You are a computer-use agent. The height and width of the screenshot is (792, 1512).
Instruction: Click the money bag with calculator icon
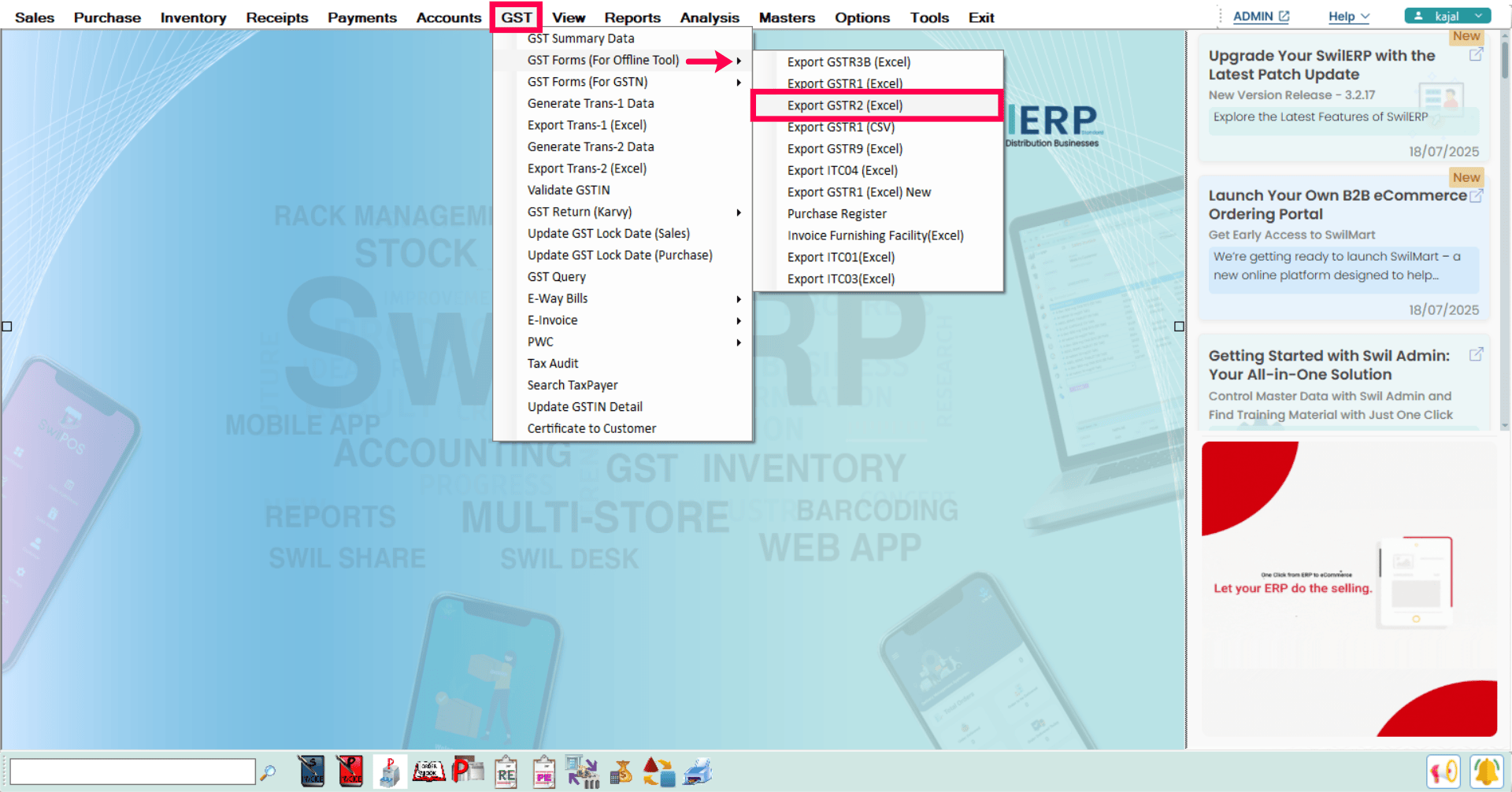[621, 772]
